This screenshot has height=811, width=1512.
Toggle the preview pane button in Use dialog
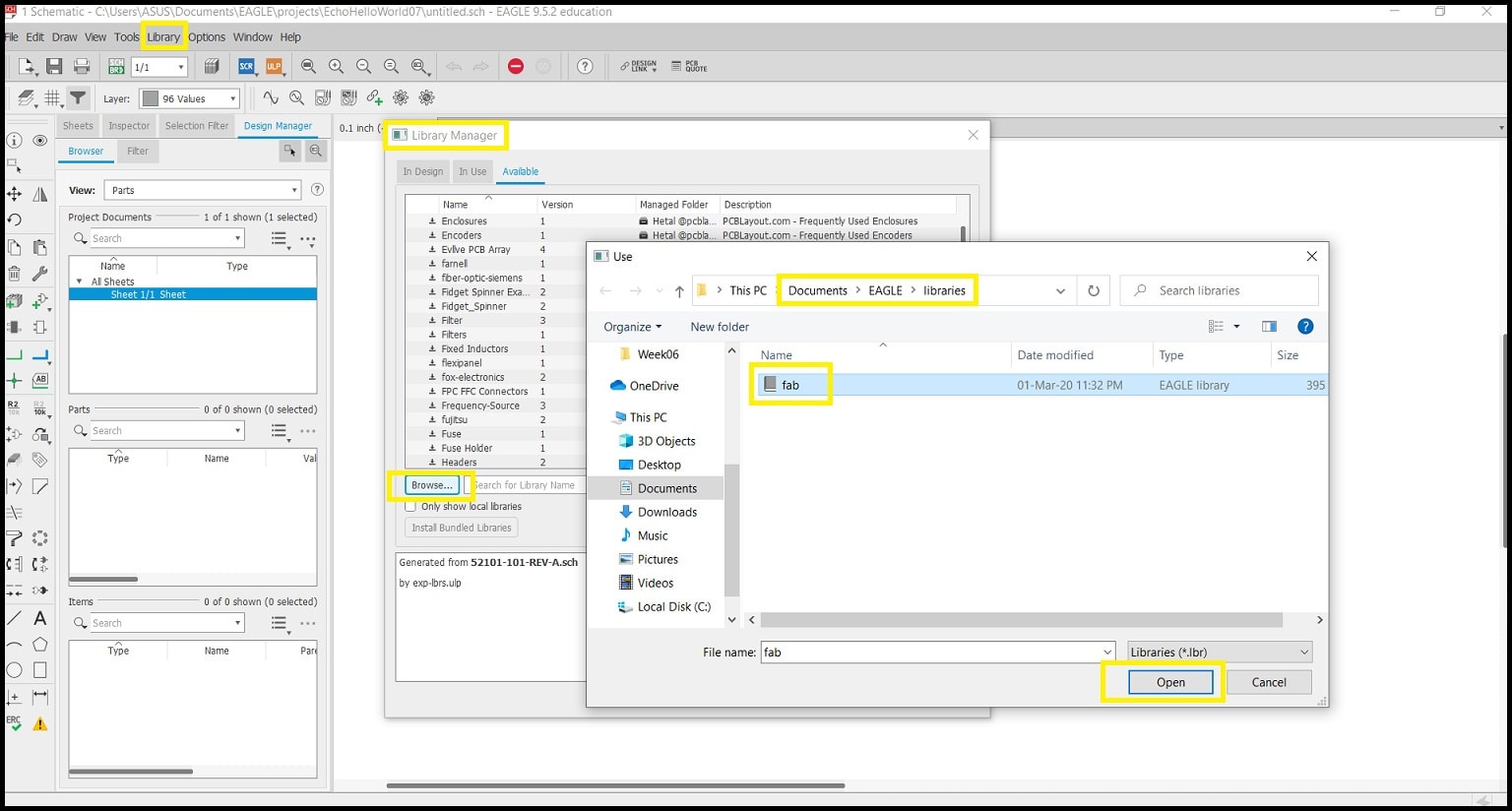(x=1269, y=327)
